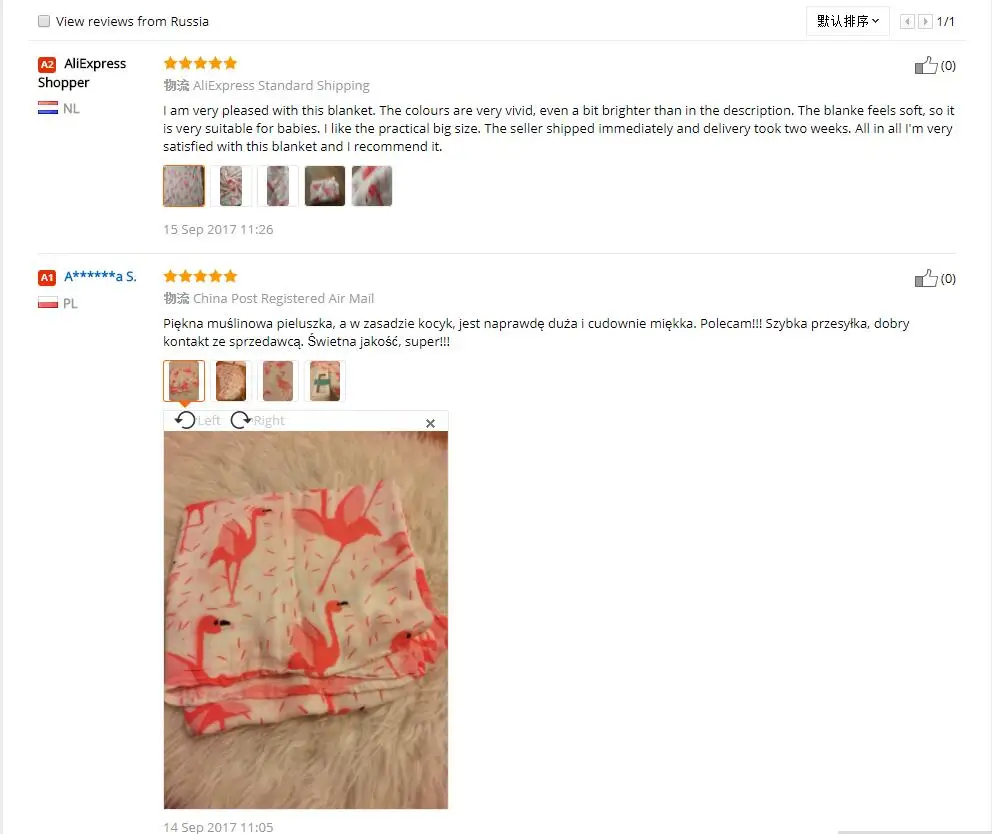Rotate the enlarged photo right
Viewport: 992px width, 834px height.
pos(257,420)
